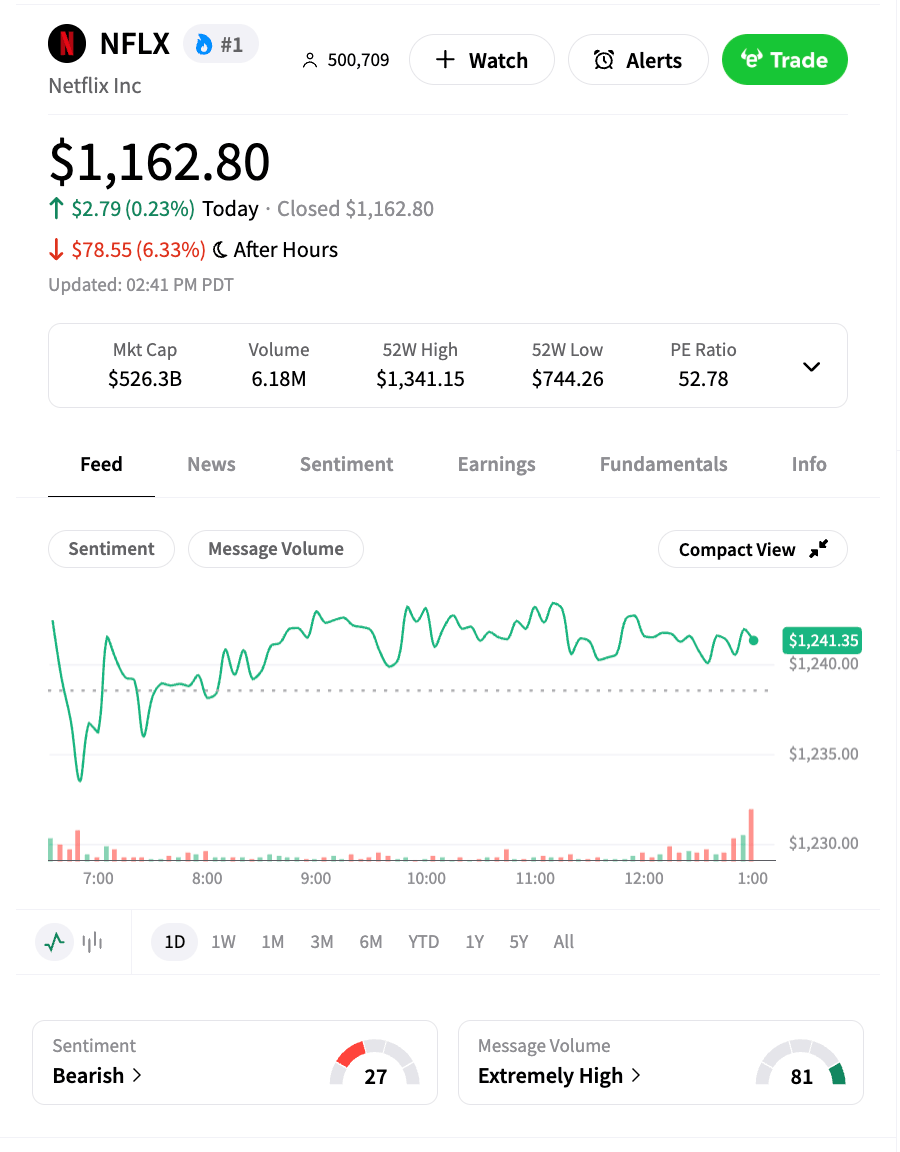Click the Compact View collapse arrows

click(x=819, y=549)
